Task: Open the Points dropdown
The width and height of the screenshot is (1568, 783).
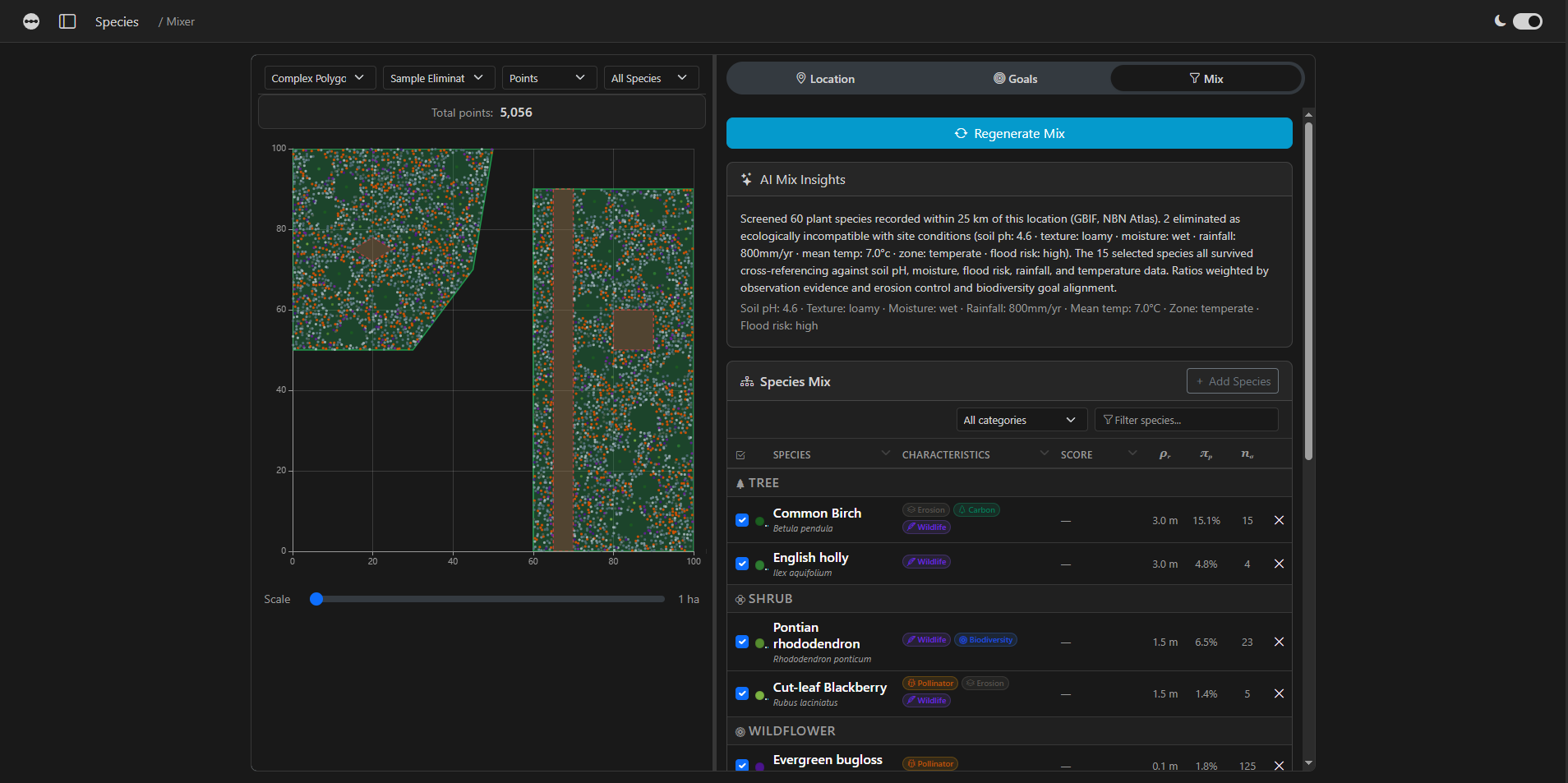Action: 548,77
